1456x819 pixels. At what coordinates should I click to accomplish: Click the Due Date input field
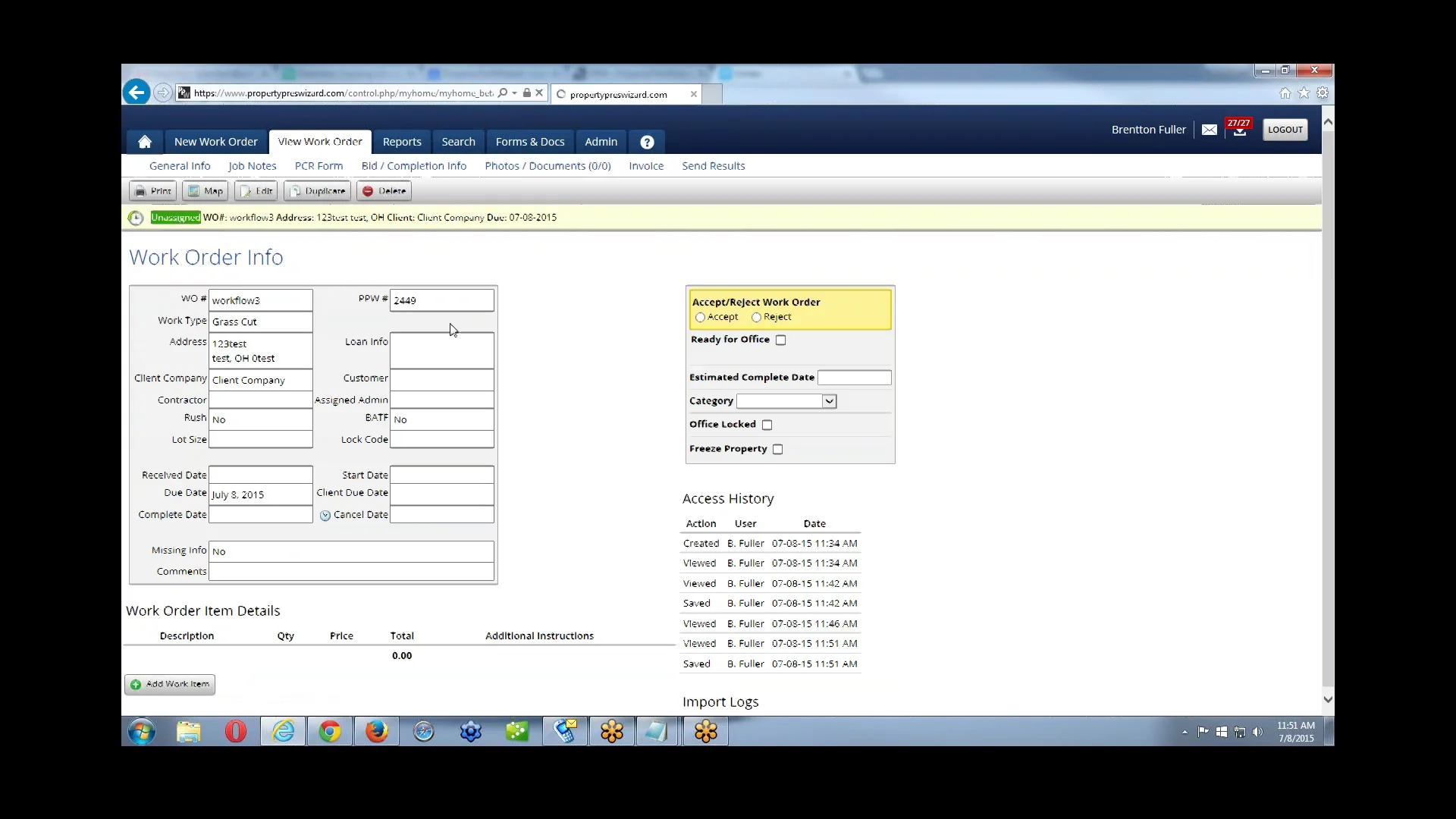260,494
